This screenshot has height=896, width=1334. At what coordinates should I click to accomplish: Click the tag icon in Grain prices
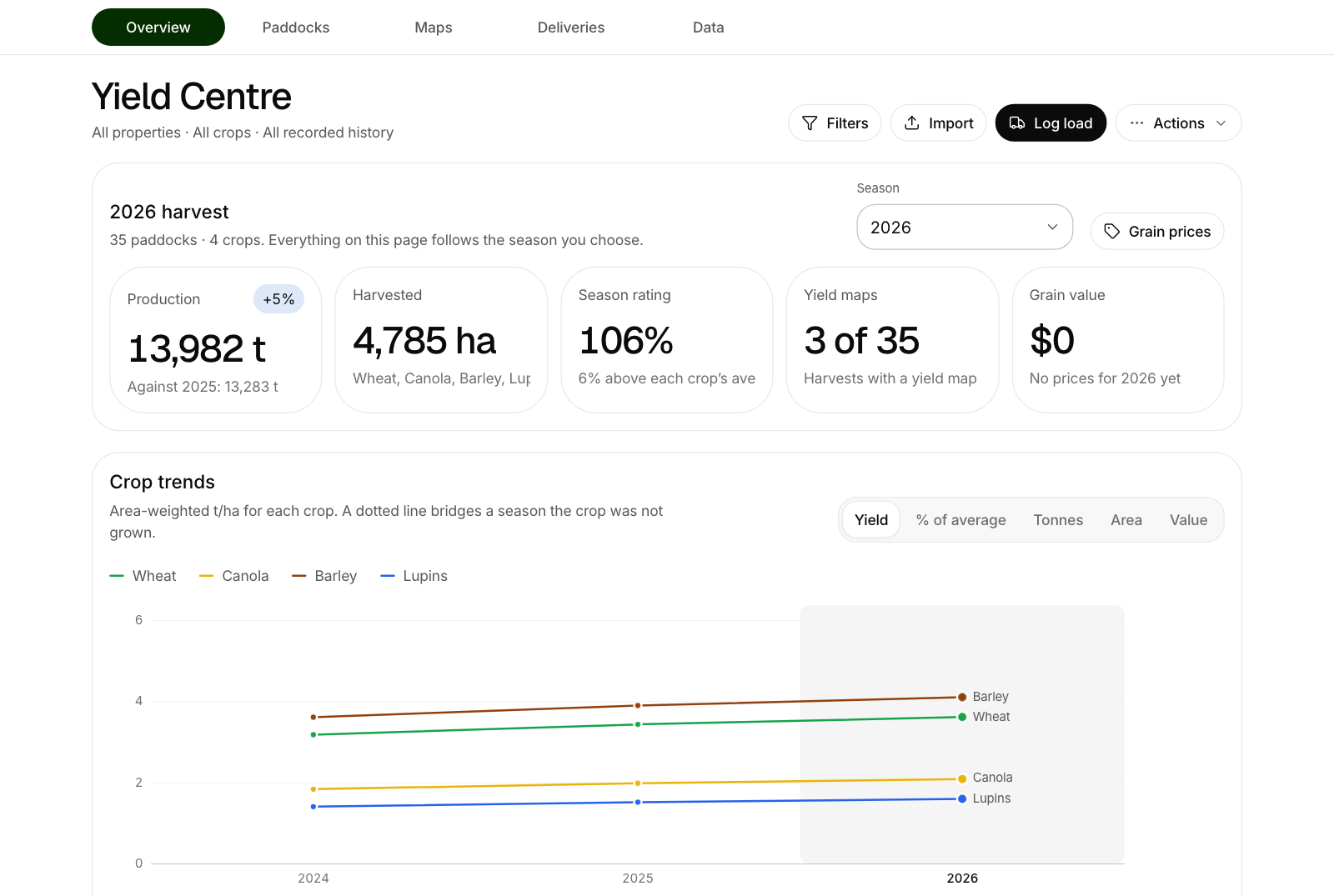click(1112, 232)
